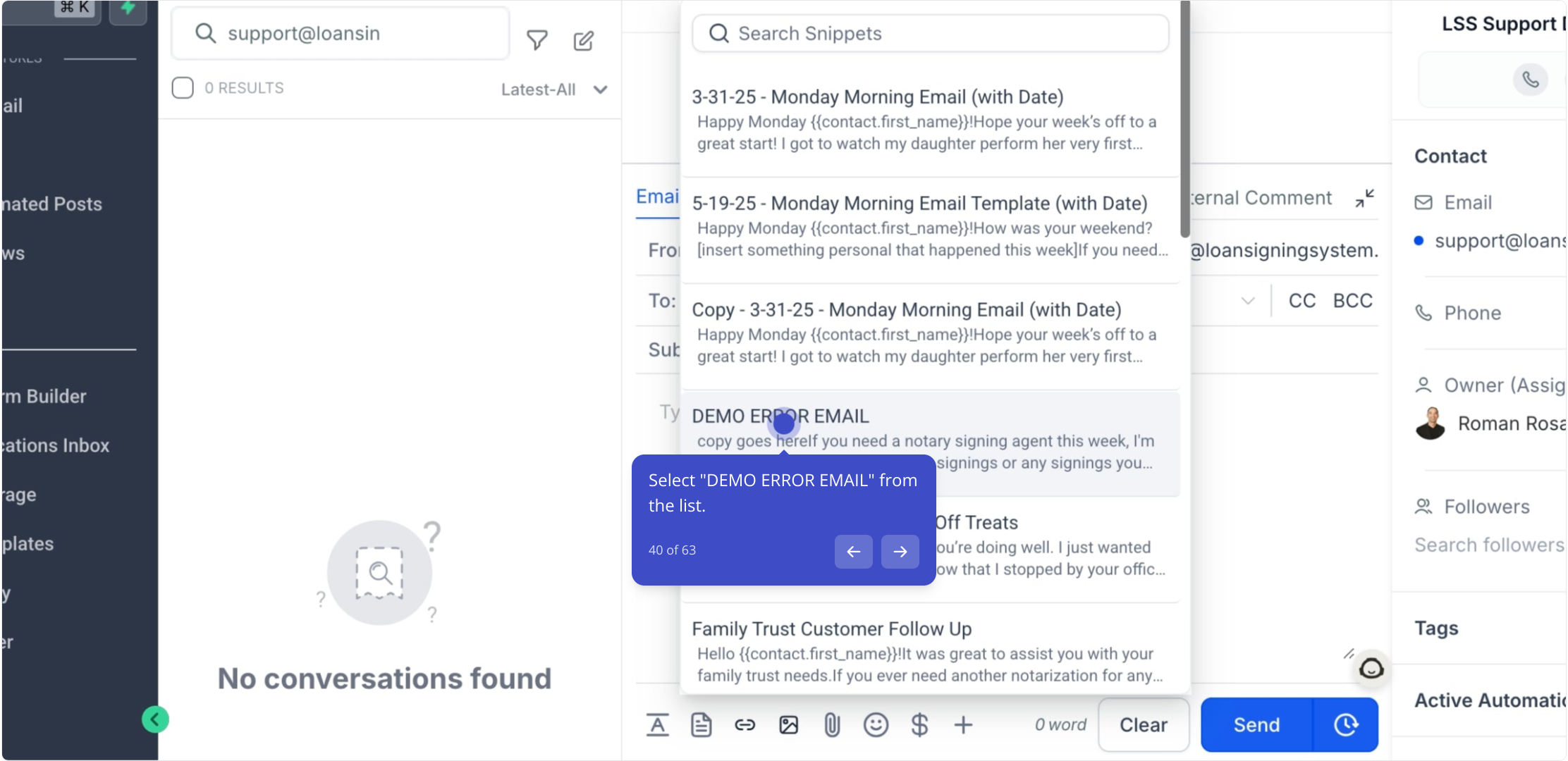Send the email message
Screen dimensions: 1568x761
click(1256, 724)
